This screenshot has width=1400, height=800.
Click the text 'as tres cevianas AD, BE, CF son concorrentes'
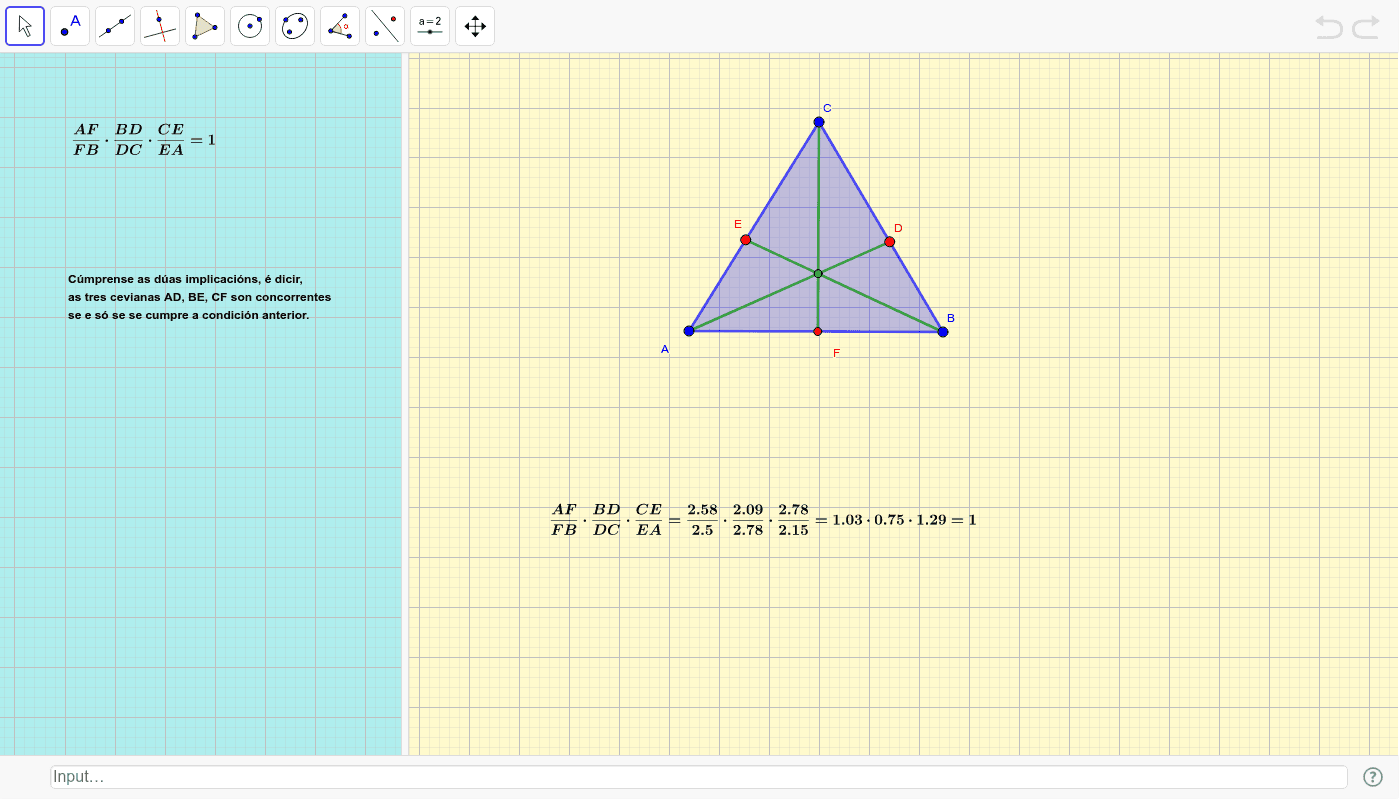coord(200,297)
